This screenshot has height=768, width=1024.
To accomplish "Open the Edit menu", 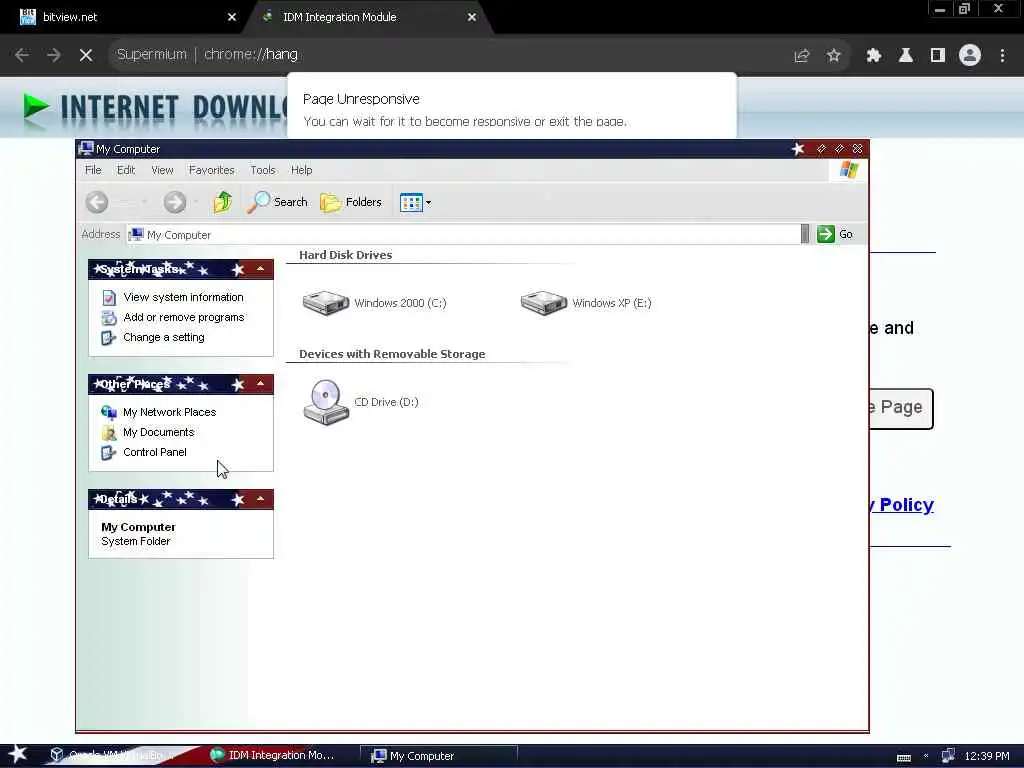I will (x=126, y=170).
